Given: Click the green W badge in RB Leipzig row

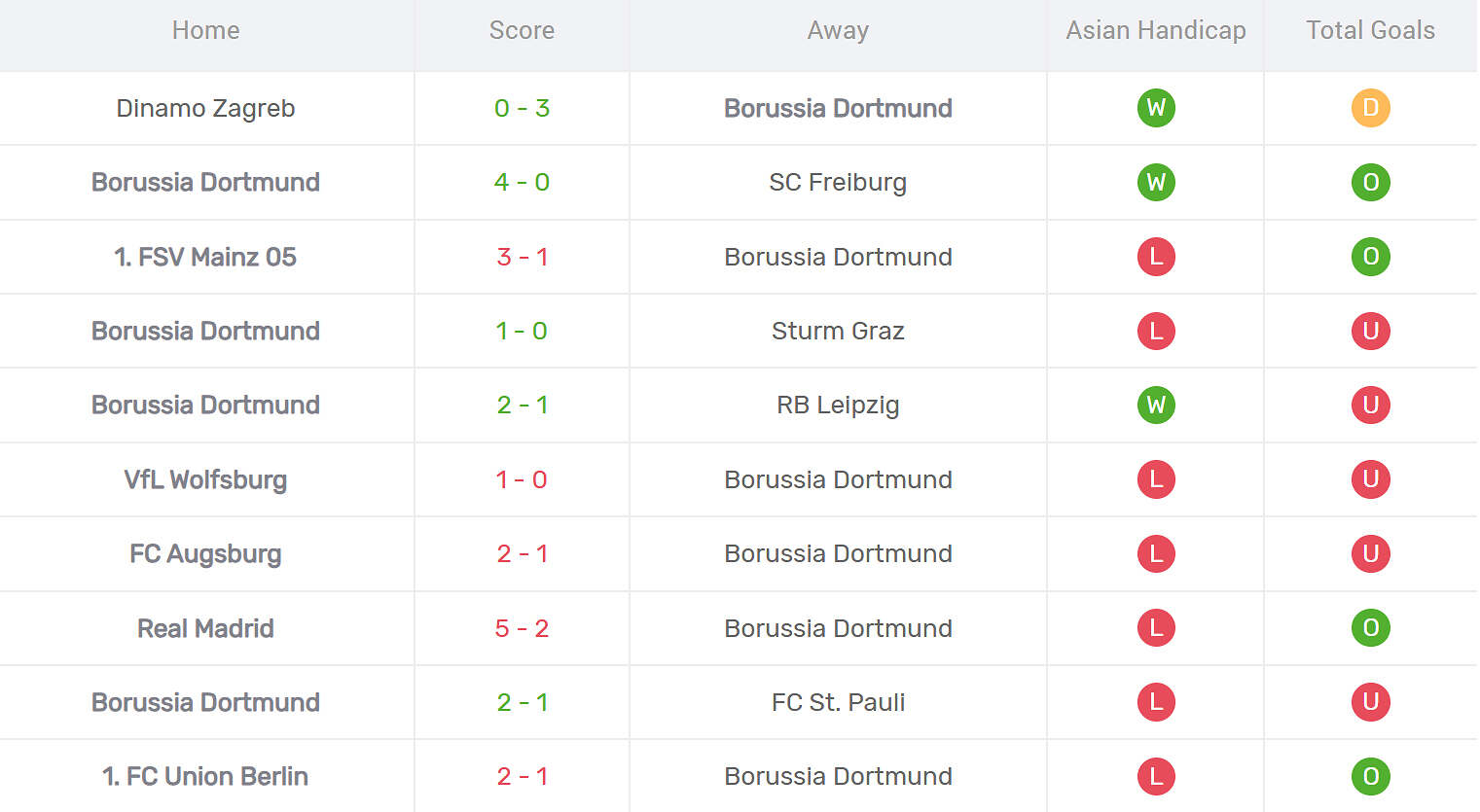Looking at the screenshot, I should pos(1156,405).
